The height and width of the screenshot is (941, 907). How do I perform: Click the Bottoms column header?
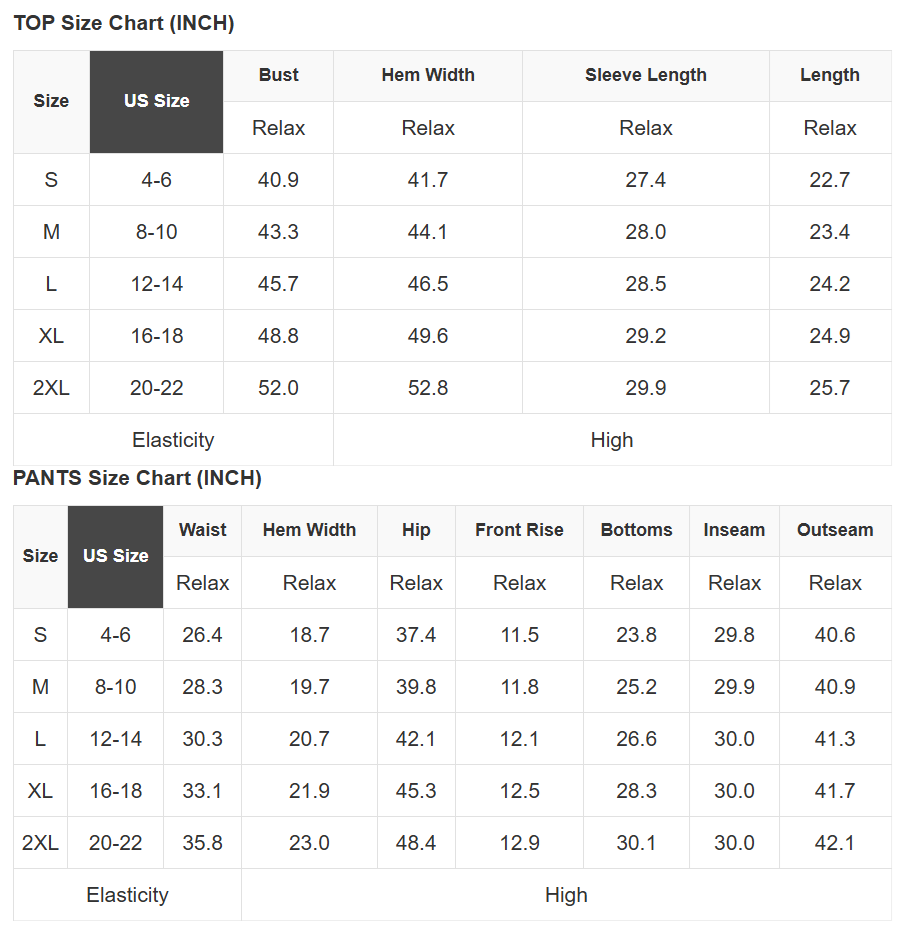click(636, 530)
